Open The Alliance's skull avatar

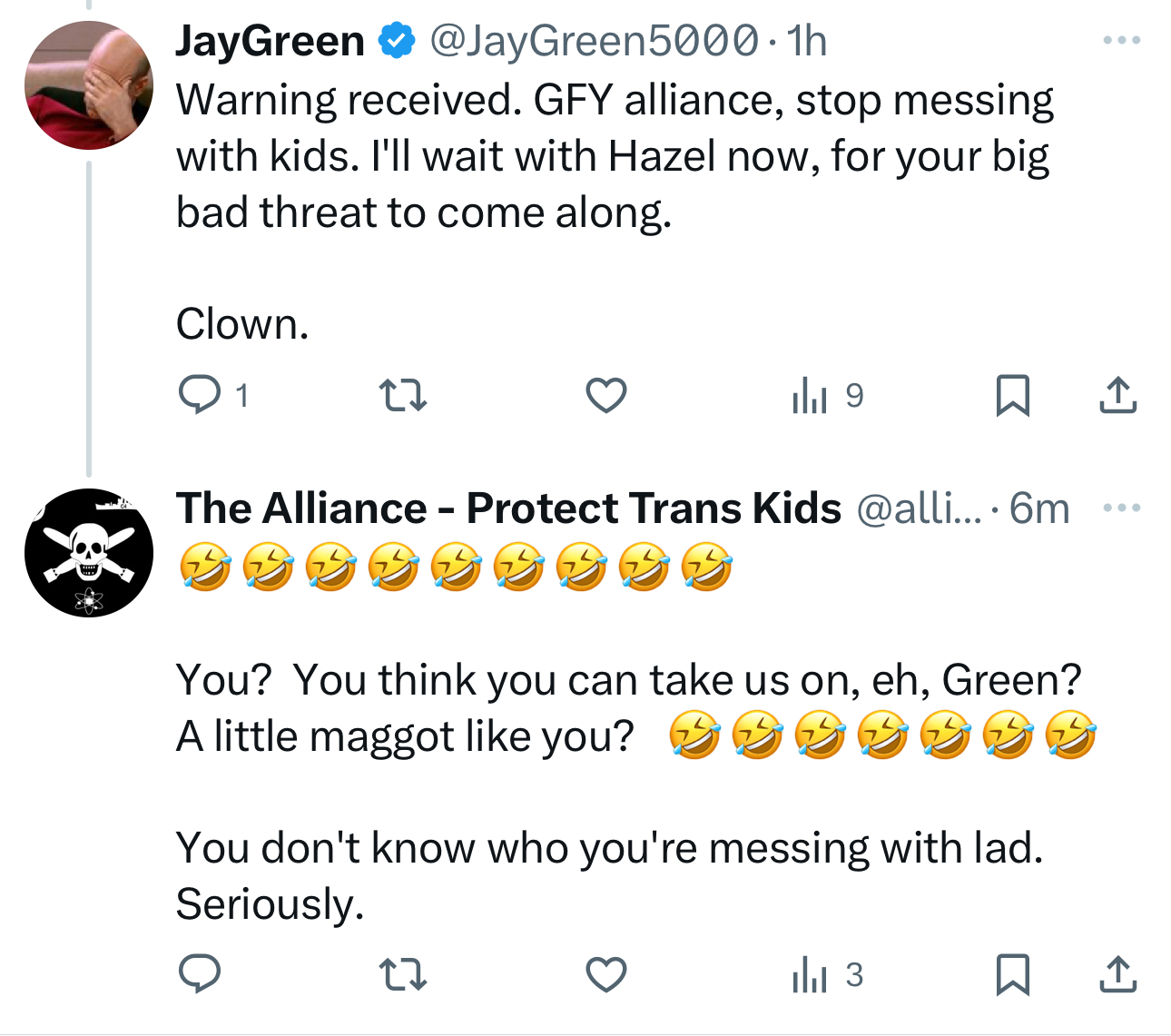(x=89, y=553)
